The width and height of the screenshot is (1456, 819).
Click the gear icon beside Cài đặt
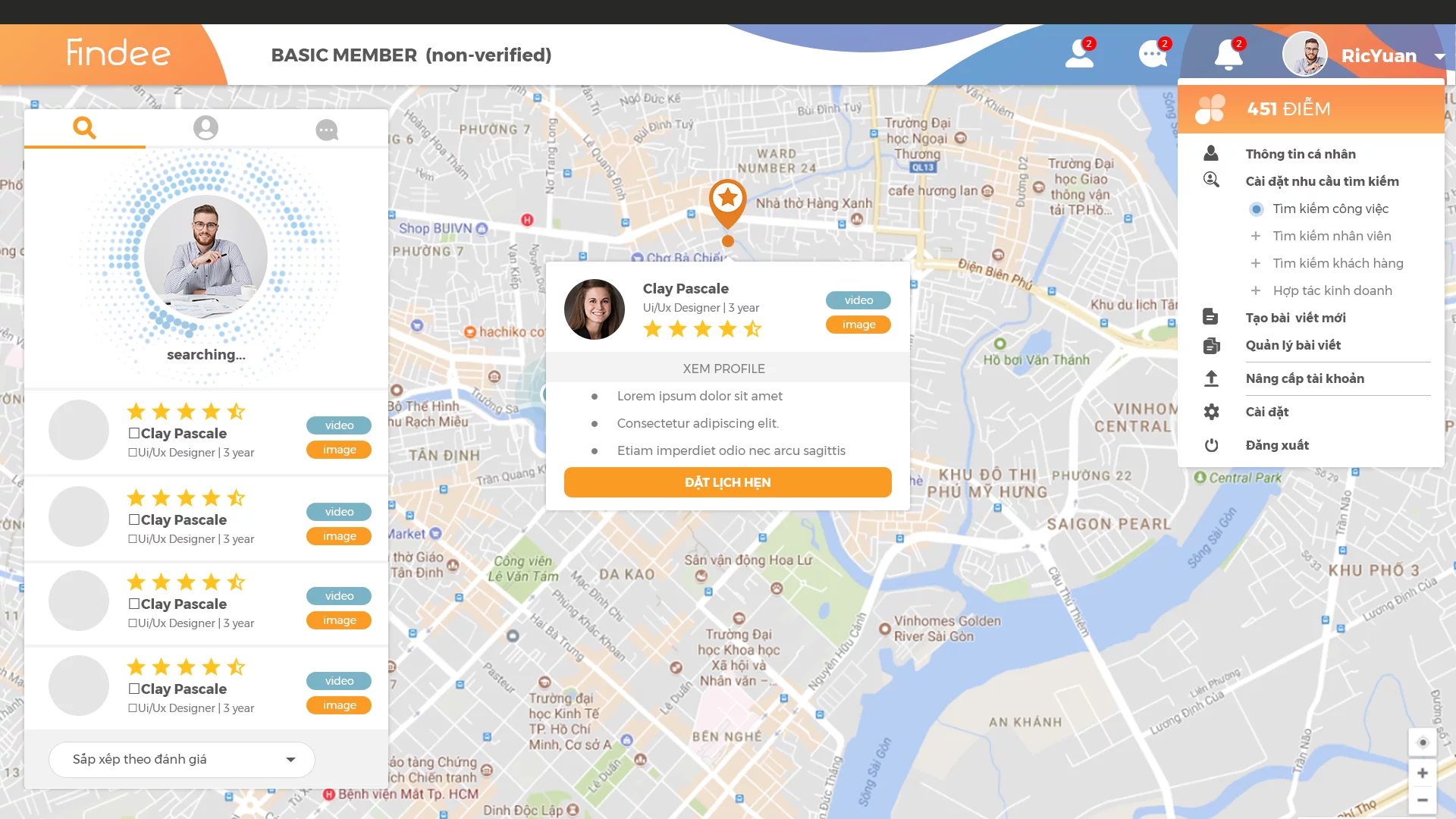coord(1211,412)
